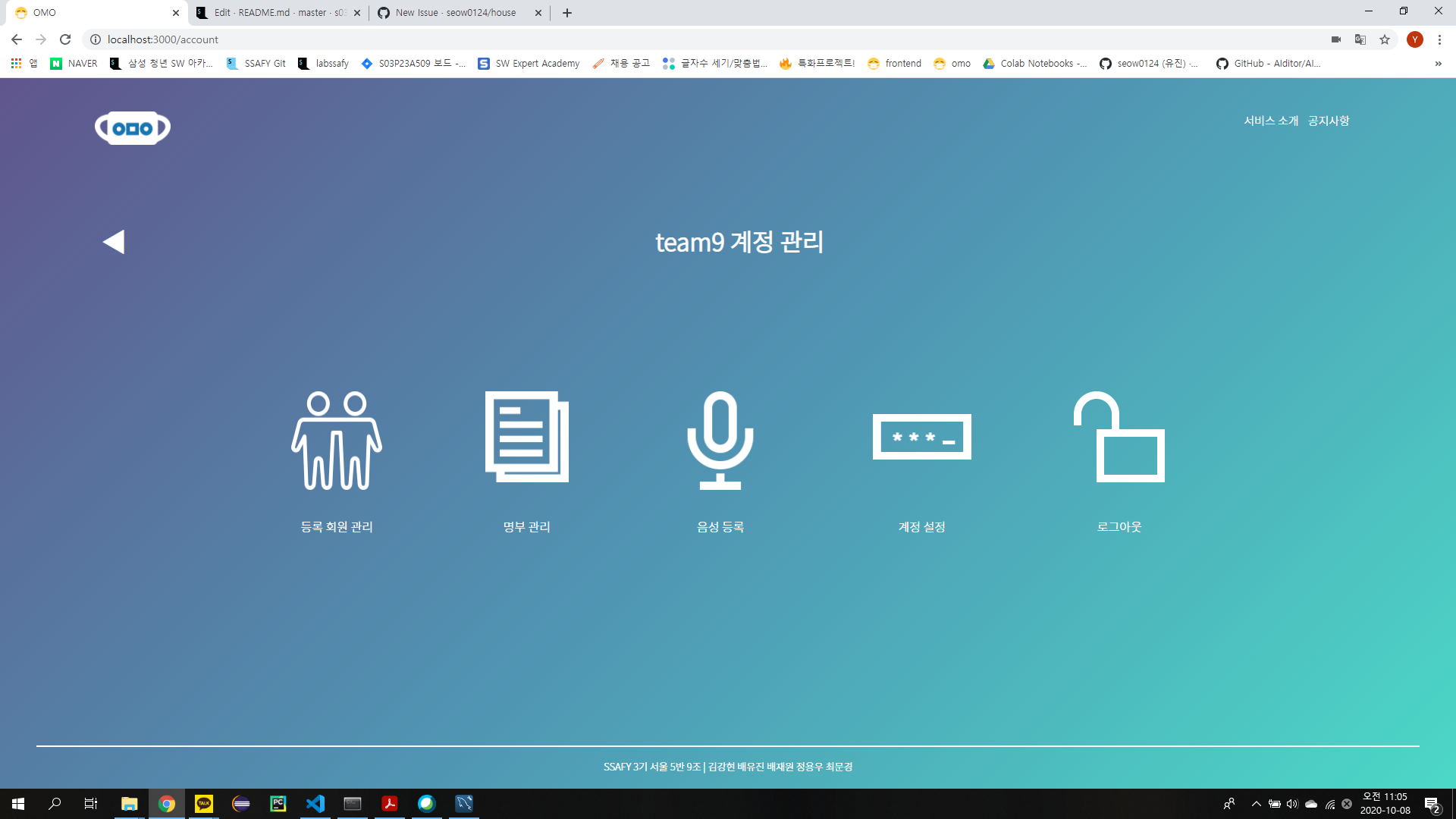Screen dimensions: 1456x819
Task: Select the 음성 등록 microphone icon
Action: click(720, 440)
